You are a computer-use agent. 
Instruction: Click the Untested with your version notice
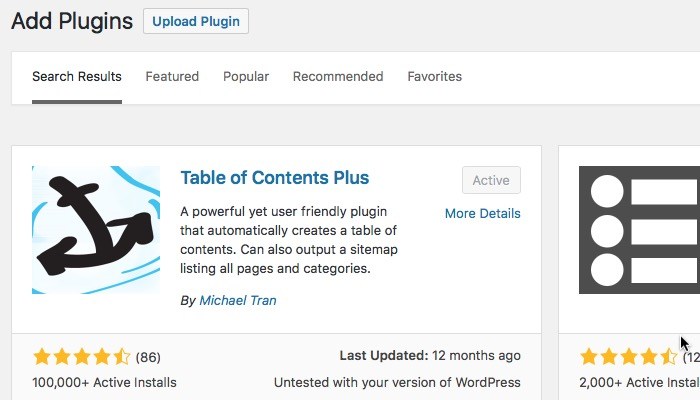pyautogui.click(x=397, y=382)
